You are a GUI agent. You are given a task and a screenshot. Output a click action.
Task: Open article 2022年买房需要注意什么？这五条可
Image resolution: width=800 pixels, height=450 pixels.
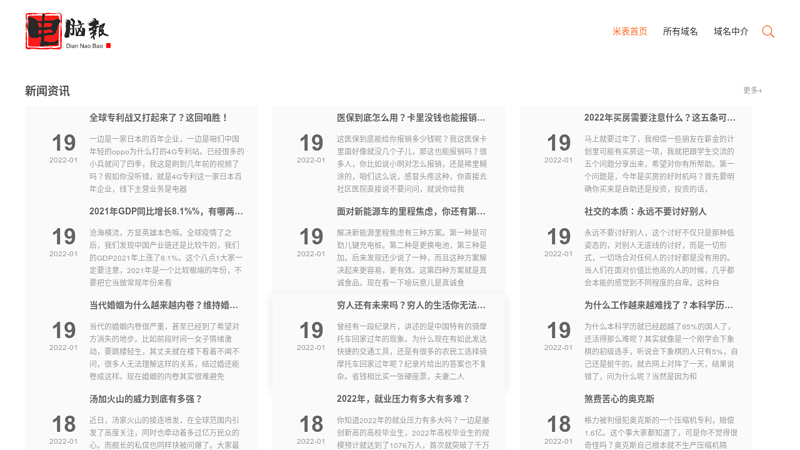[x=660, y=118]
